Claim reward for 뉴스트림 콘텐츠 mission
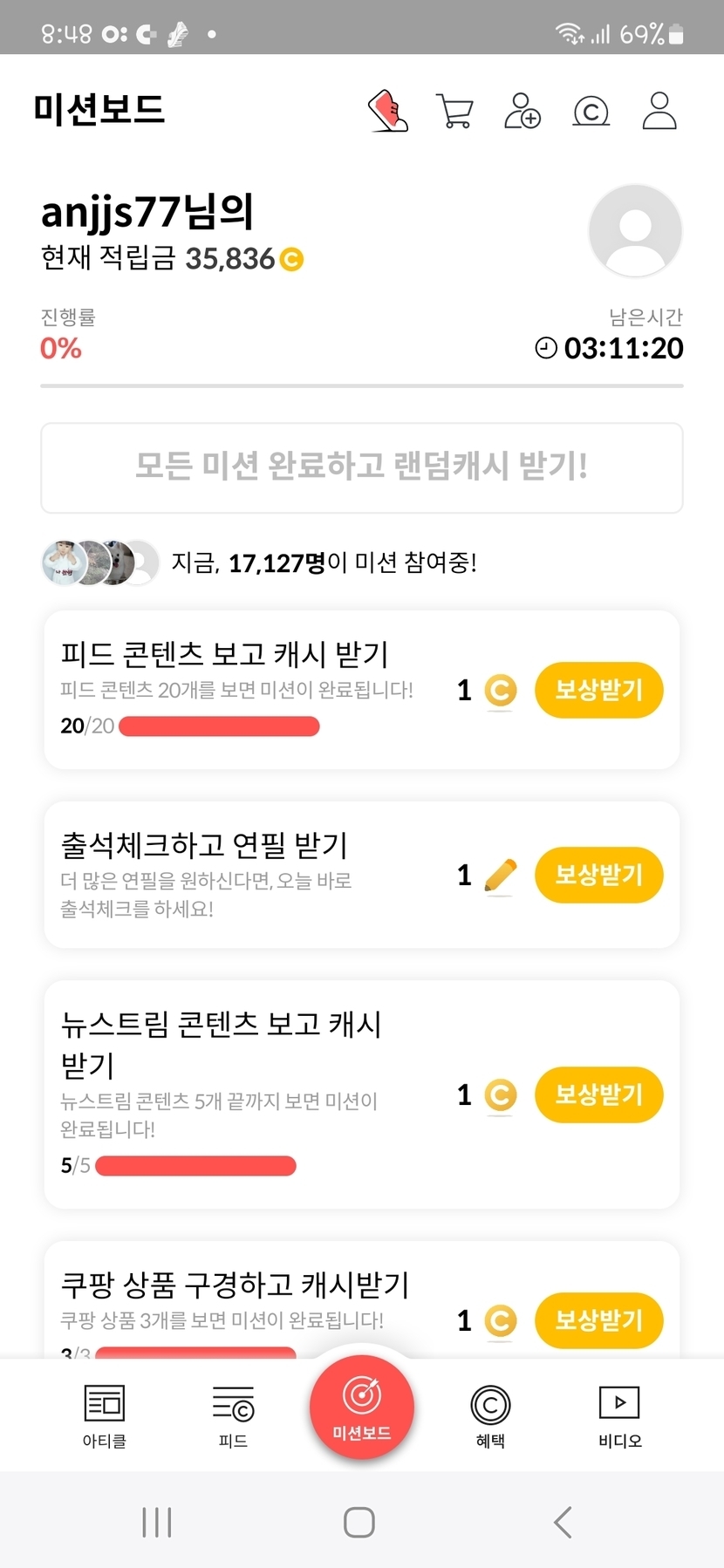The width and height of the screenshot is (724, 1568). (598, 1094)
